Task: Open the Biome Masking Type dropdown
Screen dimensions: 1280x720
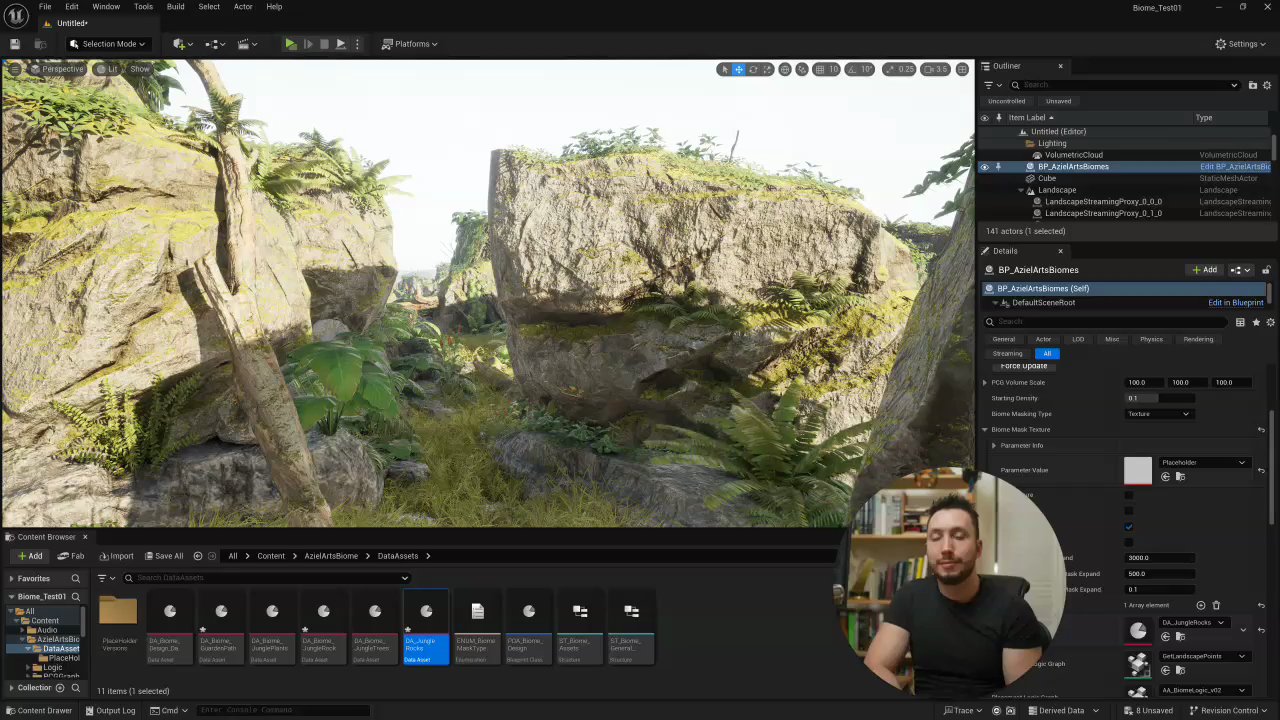Action: pos(1159,414)
